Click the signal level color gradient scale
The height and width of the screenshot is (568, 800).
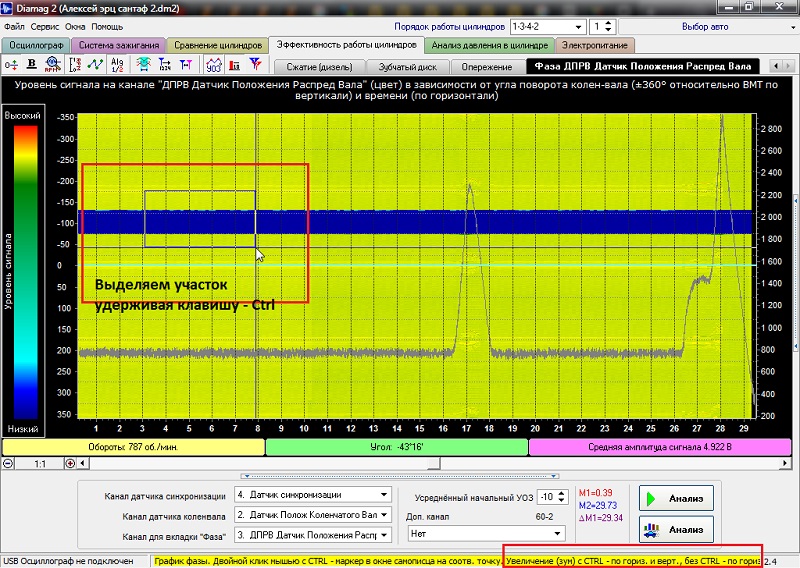pos(26,273)
